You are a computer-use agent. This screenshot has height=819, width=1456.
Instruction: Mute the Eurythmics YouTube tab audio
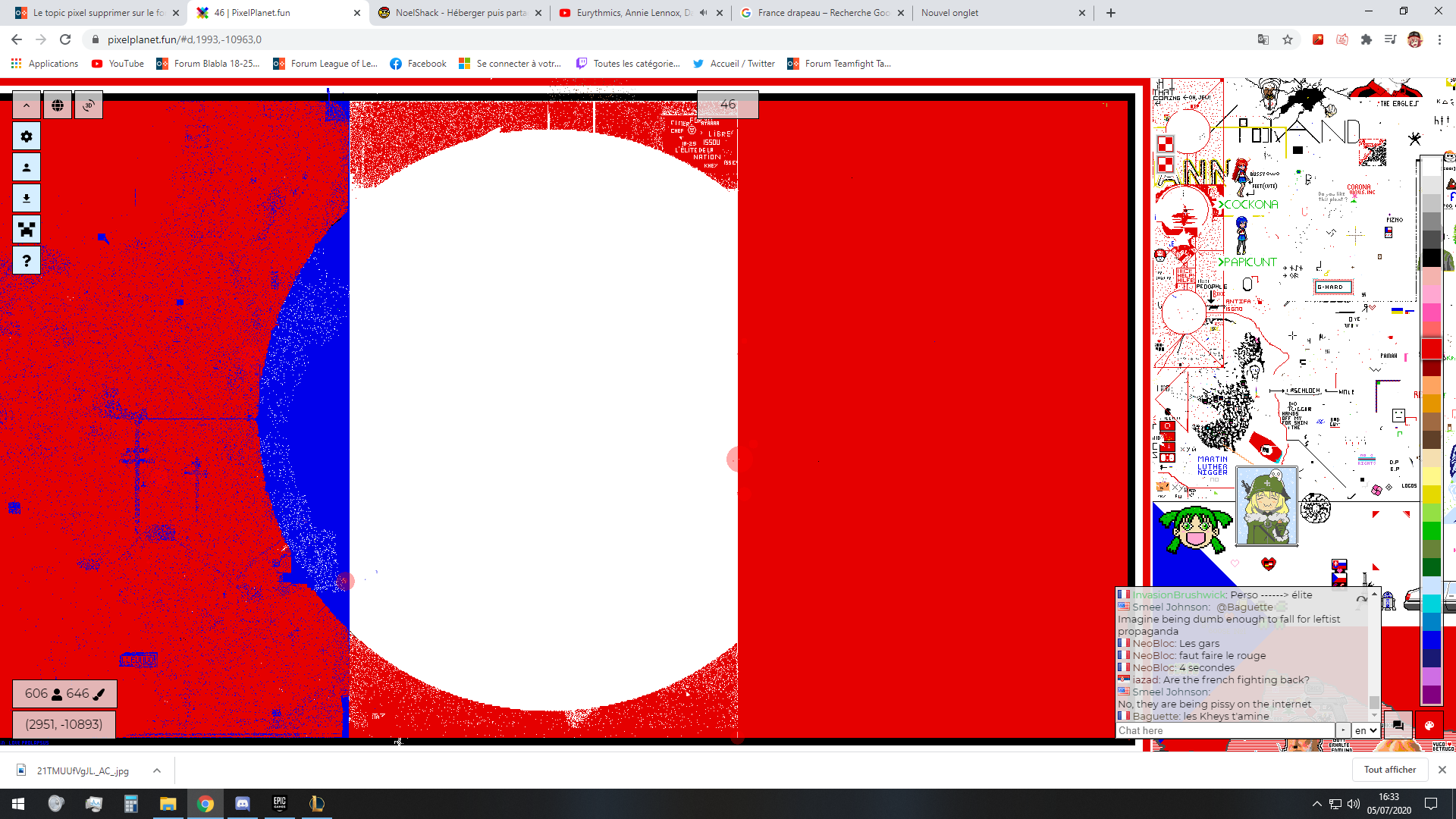point(703,13)
